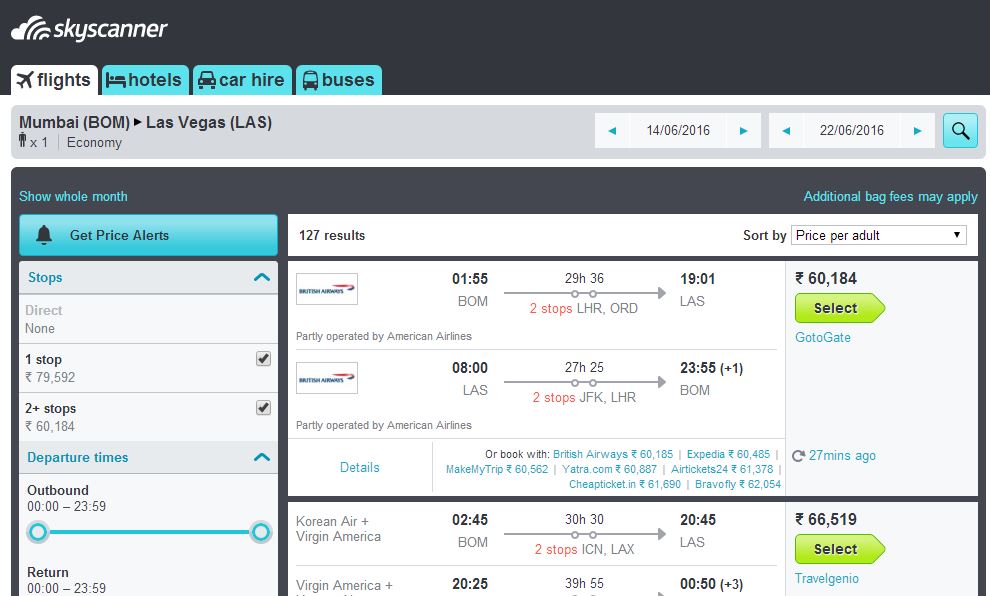Screen dimensions: 990x596
Task: Open the Sort by dropdown
Action: pyautogui.click(x=878, y=235)
